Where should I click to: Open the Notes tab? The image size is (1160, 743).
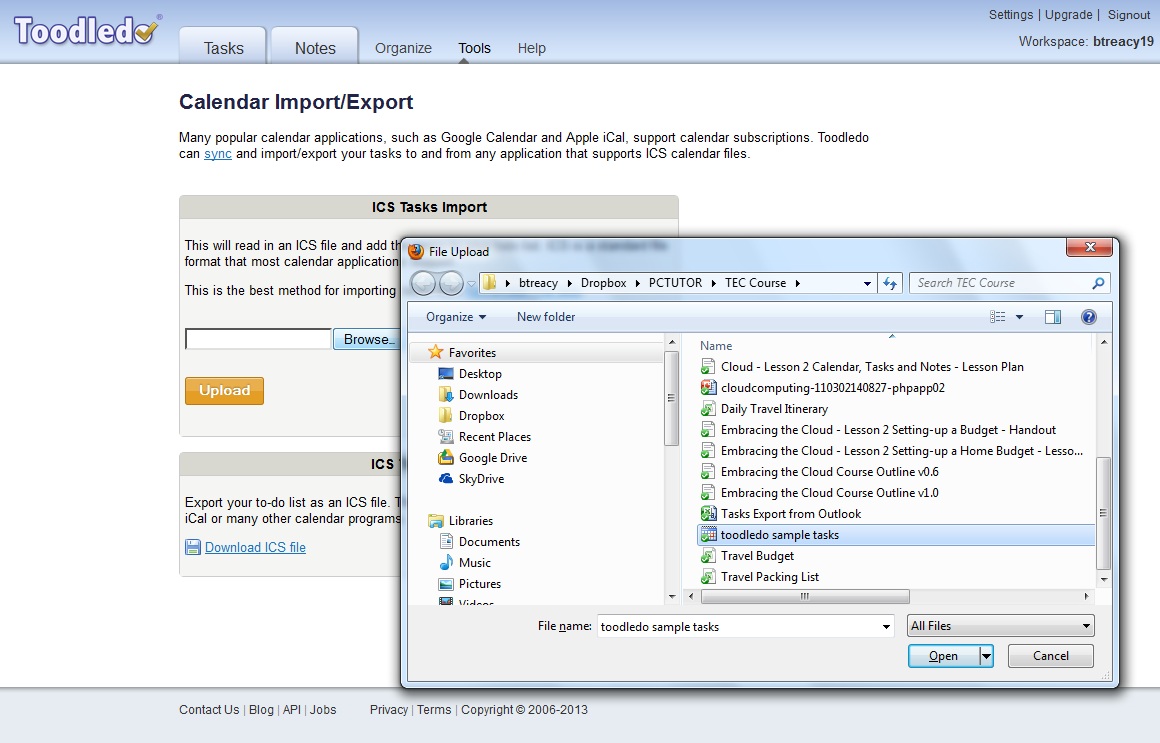click(x=315, y=47)
